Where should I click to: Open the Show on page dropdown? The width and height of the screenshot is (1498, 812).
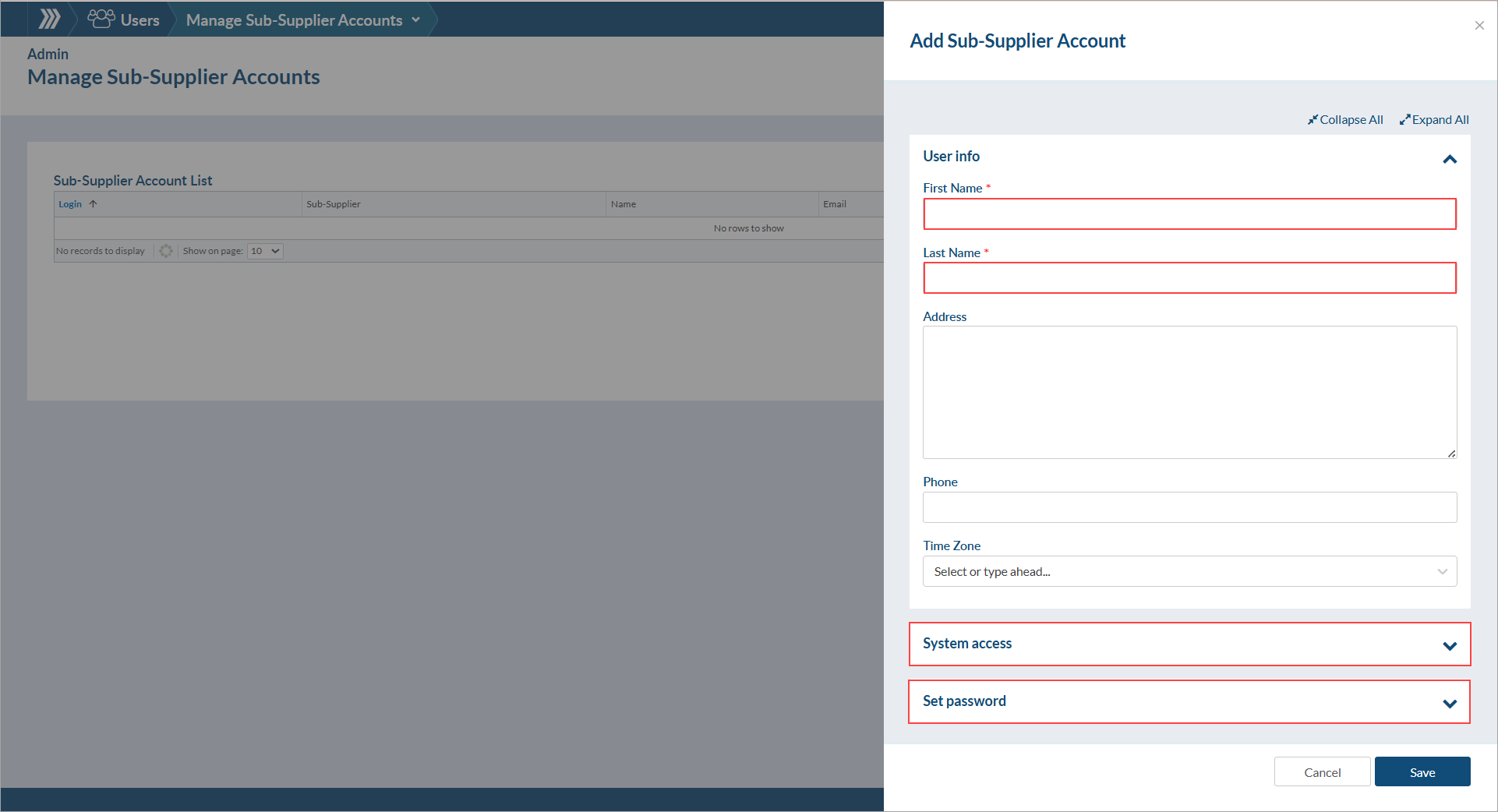click(x=265, y=251)
